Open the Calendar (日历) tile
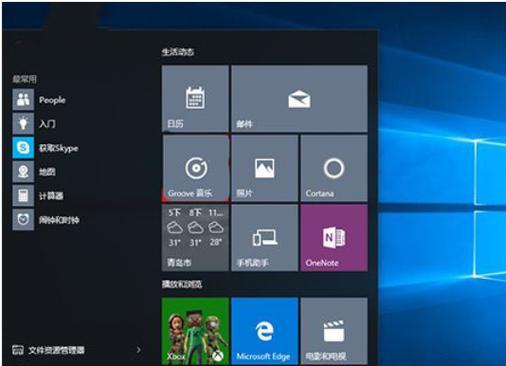The height and width of the screenshot is (366, 506). click(195, 99)
